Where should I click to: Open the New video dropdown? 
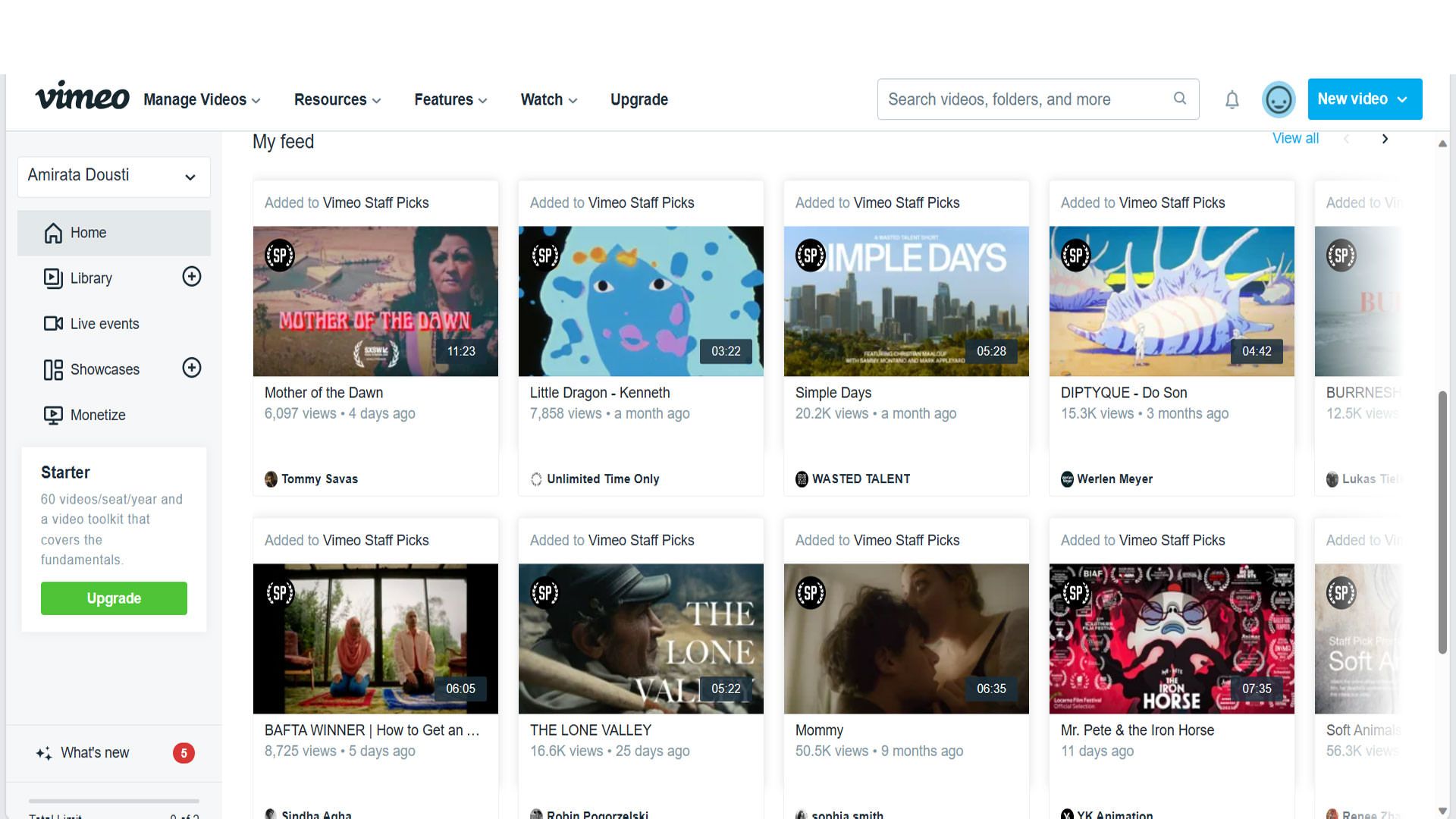coord(1363,99)
